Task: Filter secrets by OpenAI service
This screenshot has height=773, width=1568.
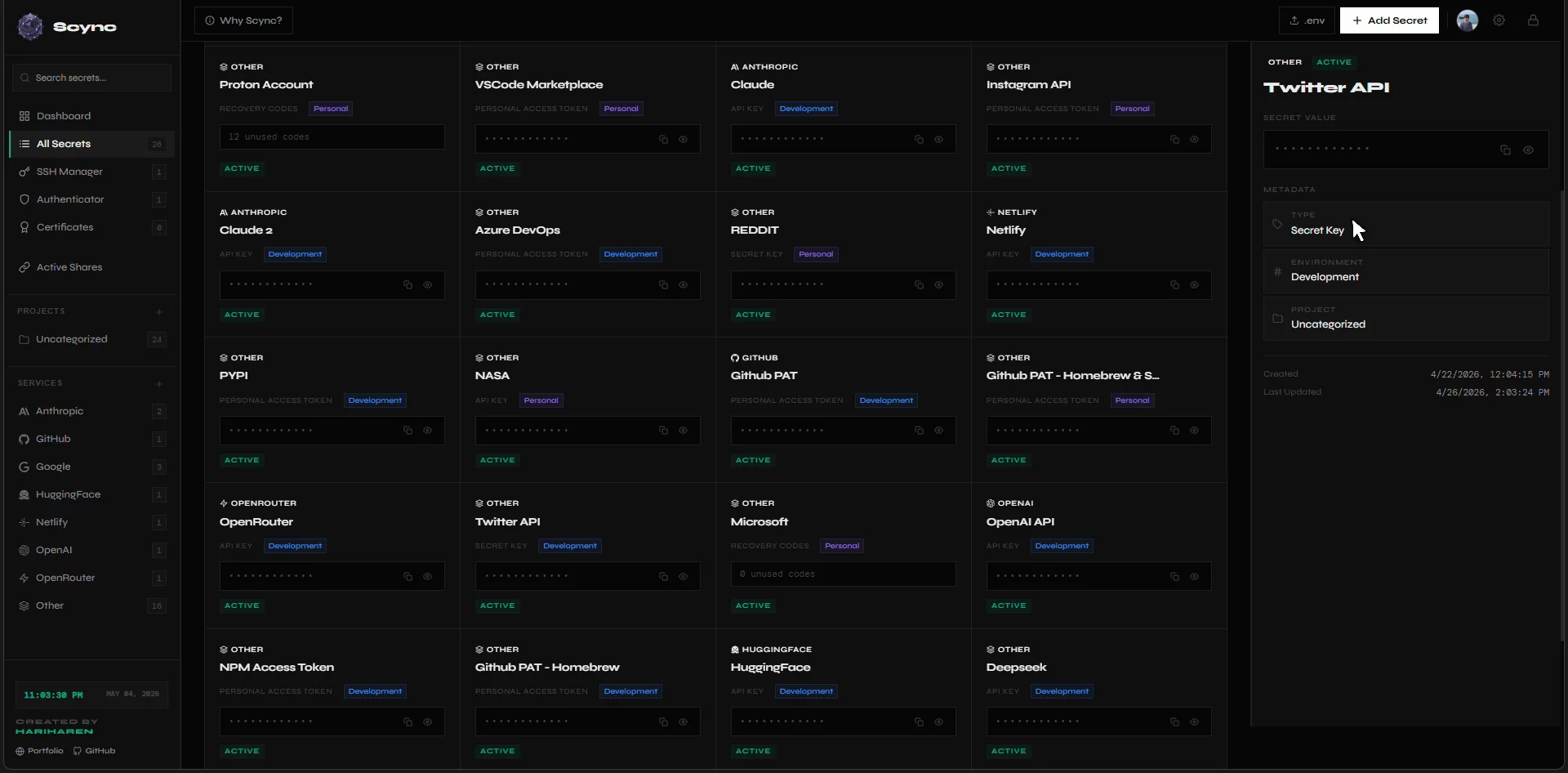Action: [x=91, y=550]
